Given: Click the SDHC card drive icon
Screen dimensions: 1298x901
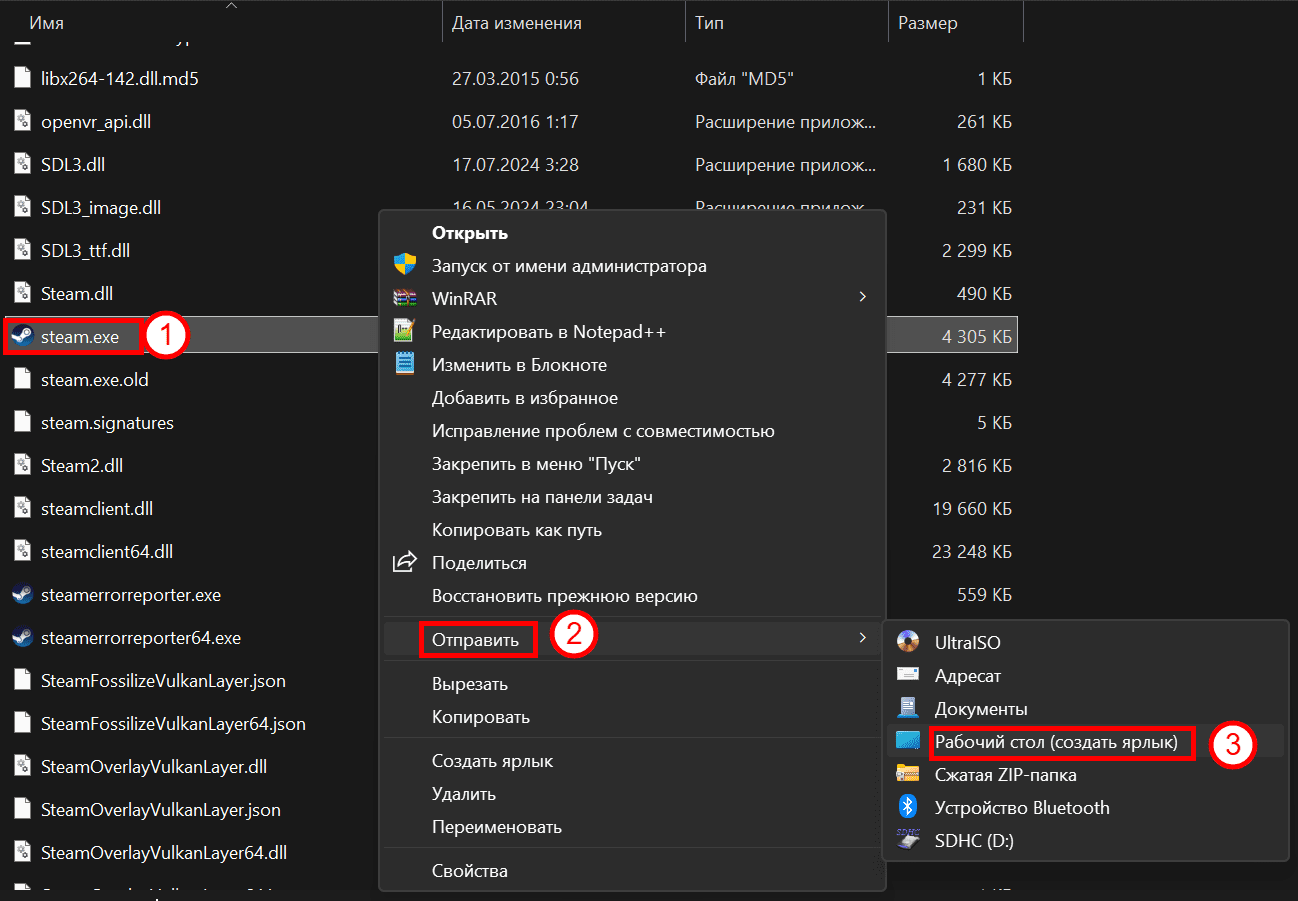Looking at the screenshot, I should [908, 840].
